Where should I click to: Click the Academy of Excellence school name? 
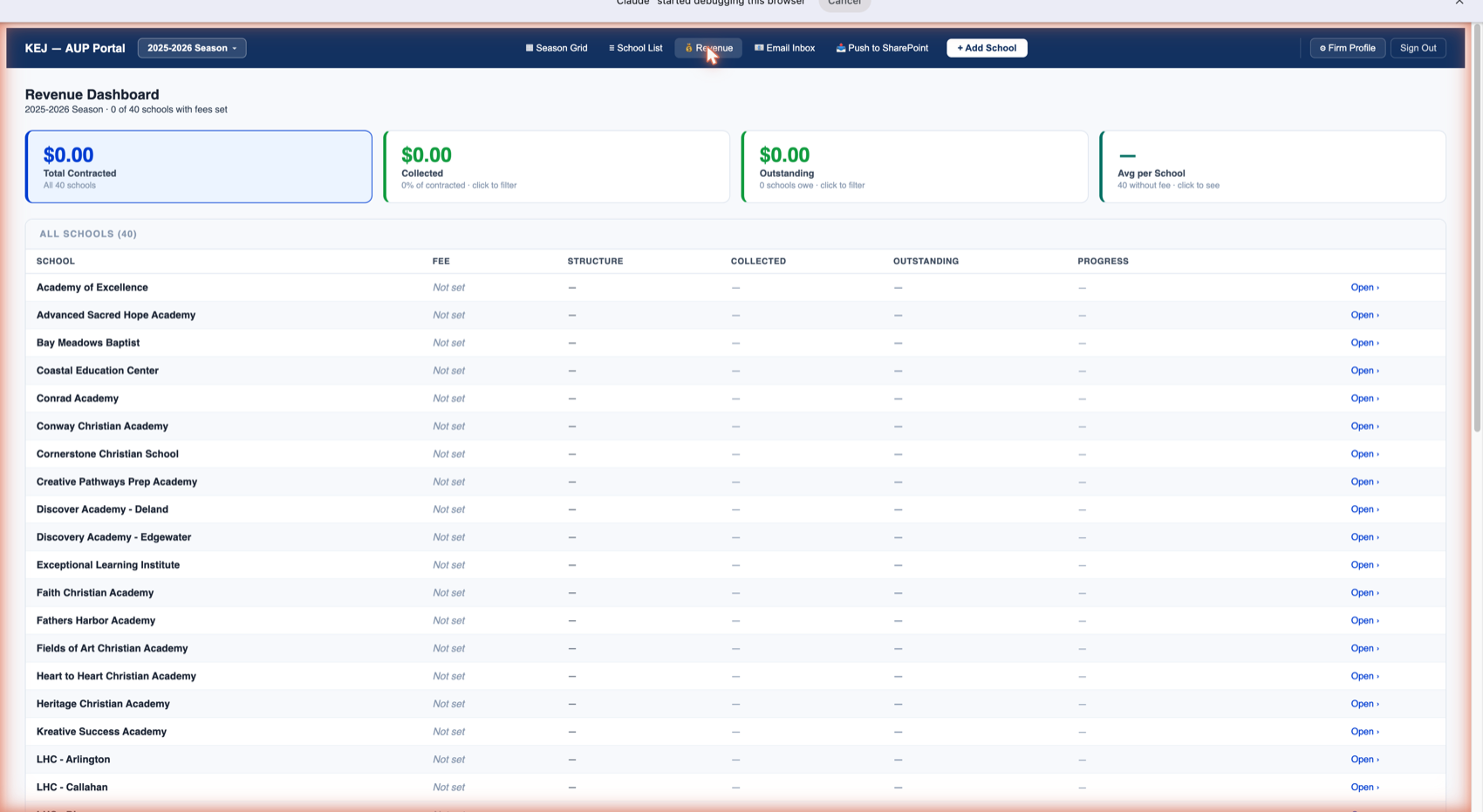point(92,288)
